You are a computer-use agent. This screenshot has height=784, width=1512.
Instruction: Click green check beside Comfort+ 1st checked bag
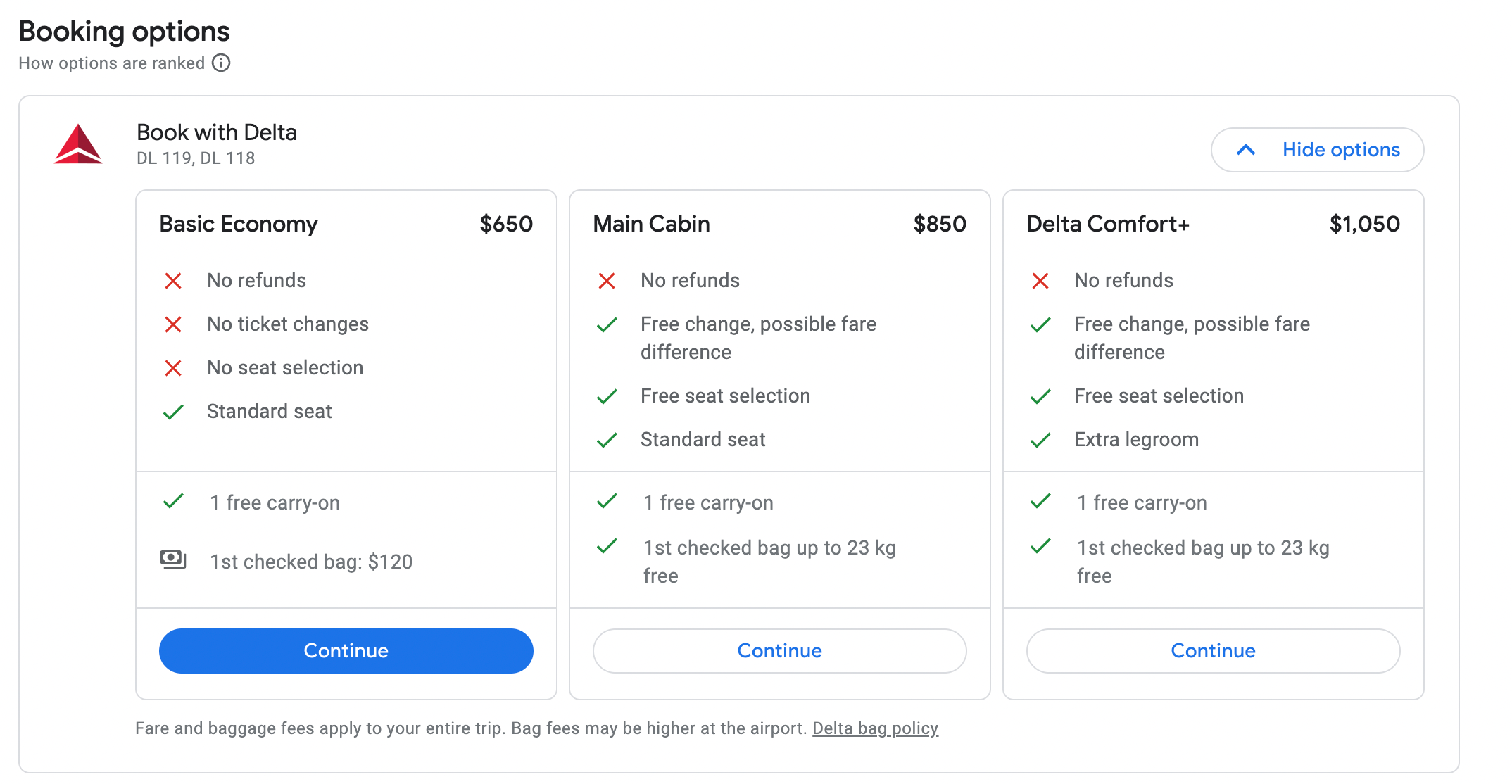tap(1040, 547)
